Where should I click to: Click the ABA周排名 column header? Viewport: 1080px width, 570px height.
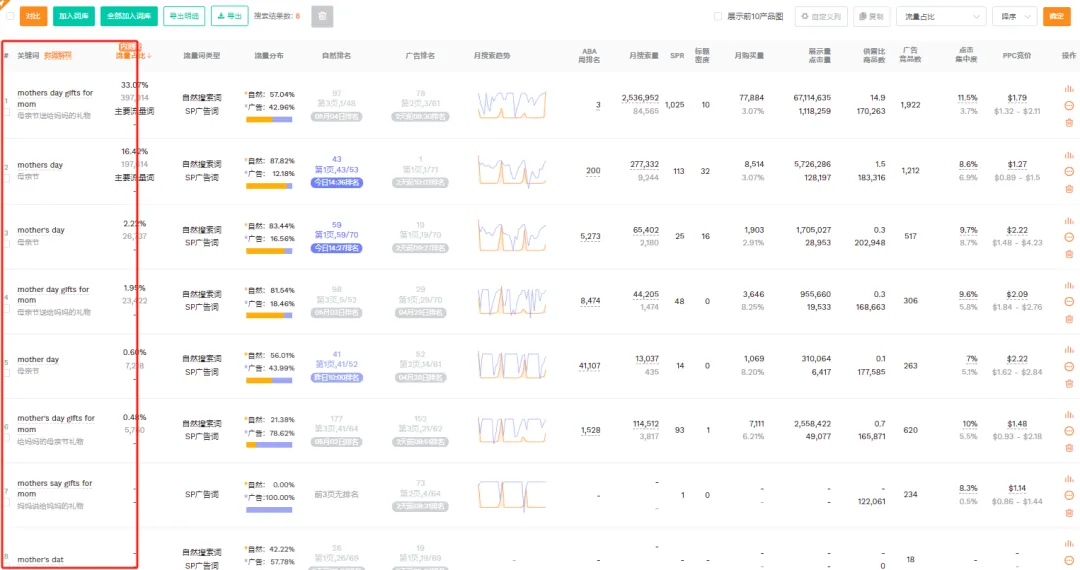pyautogui.click(x=589, y=56)
